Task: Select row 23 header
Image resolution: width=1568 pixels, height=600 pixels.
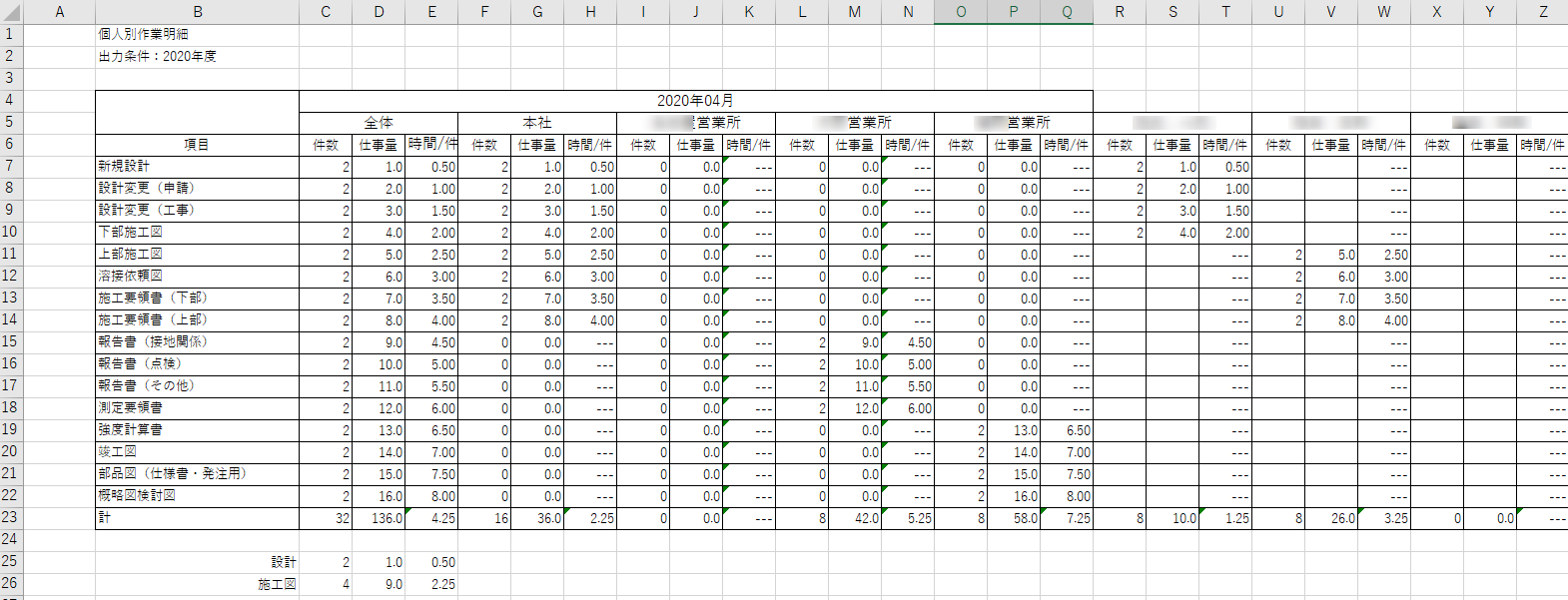Action: (x=10, y=517)
